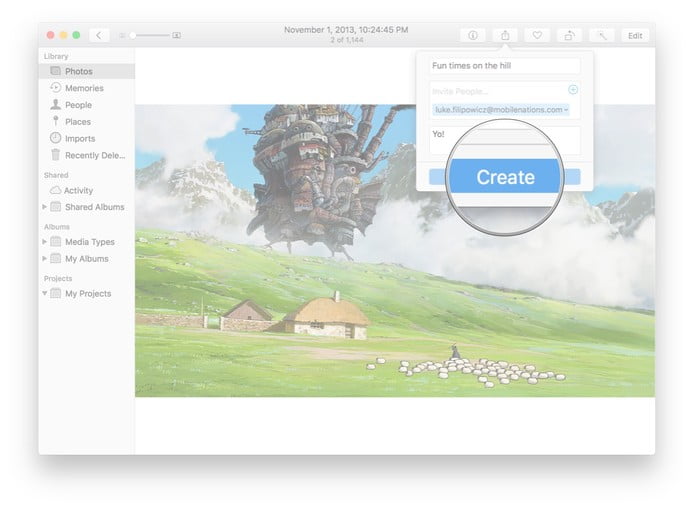
Task: Click the Recently Deleted trash icon
Action: click(55, 155)
